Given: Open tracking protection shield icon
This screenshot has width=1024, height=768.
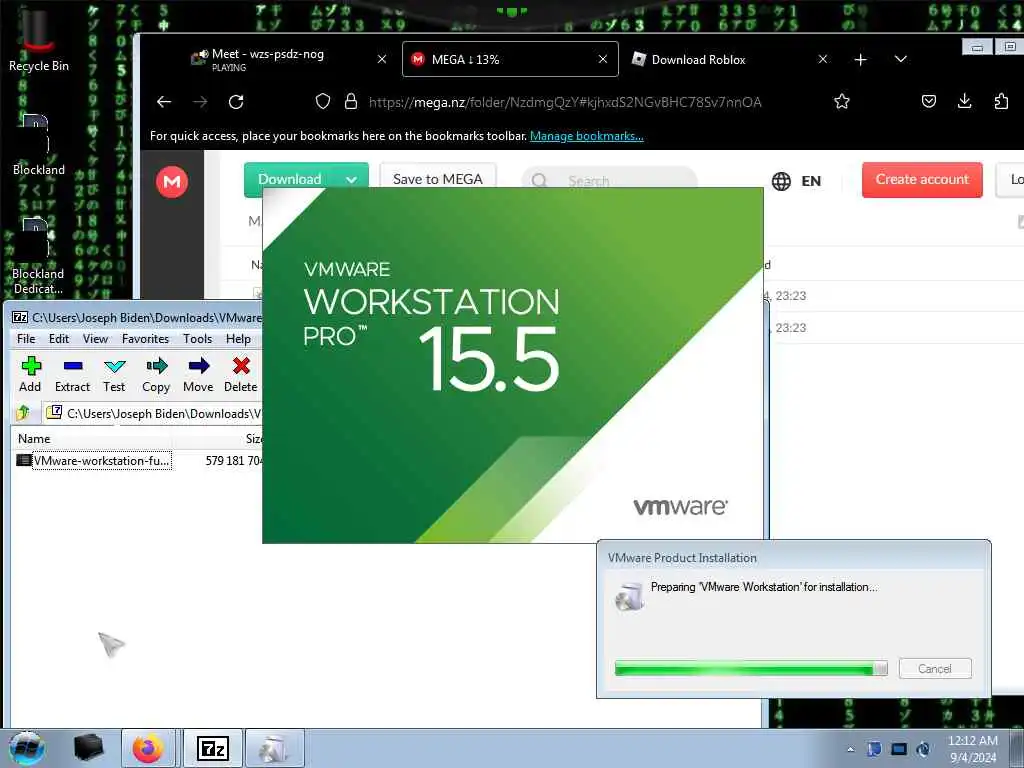Looking at the screenshot, I should coord(323,101).
